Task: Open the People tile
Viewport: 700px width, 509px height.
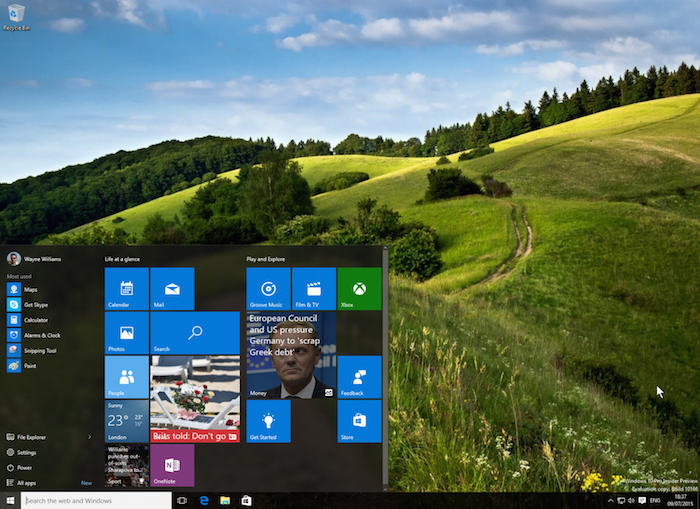Action: [x=126, y=377]
